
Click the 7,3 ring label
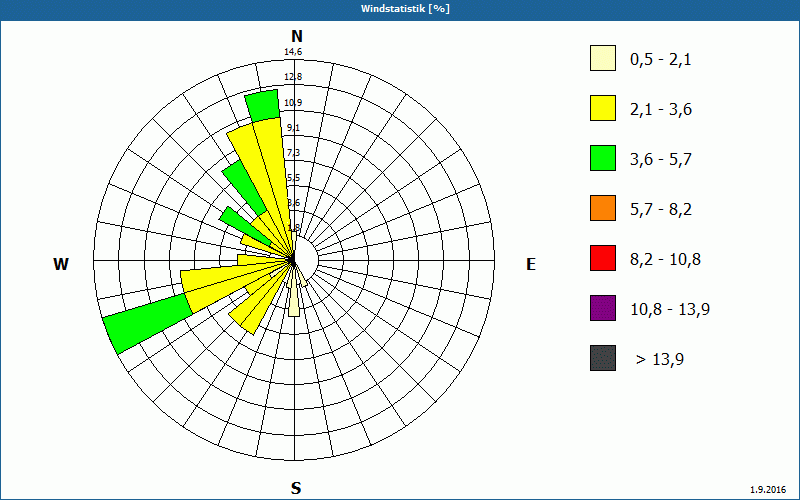[293, 153]
